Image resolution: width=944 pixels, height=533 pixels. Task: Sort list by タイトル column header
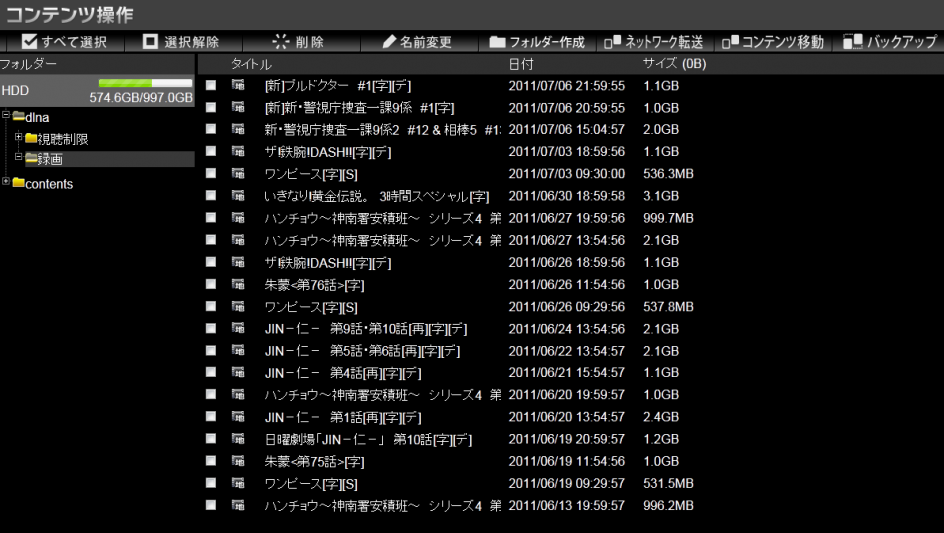tap(251, 64)
